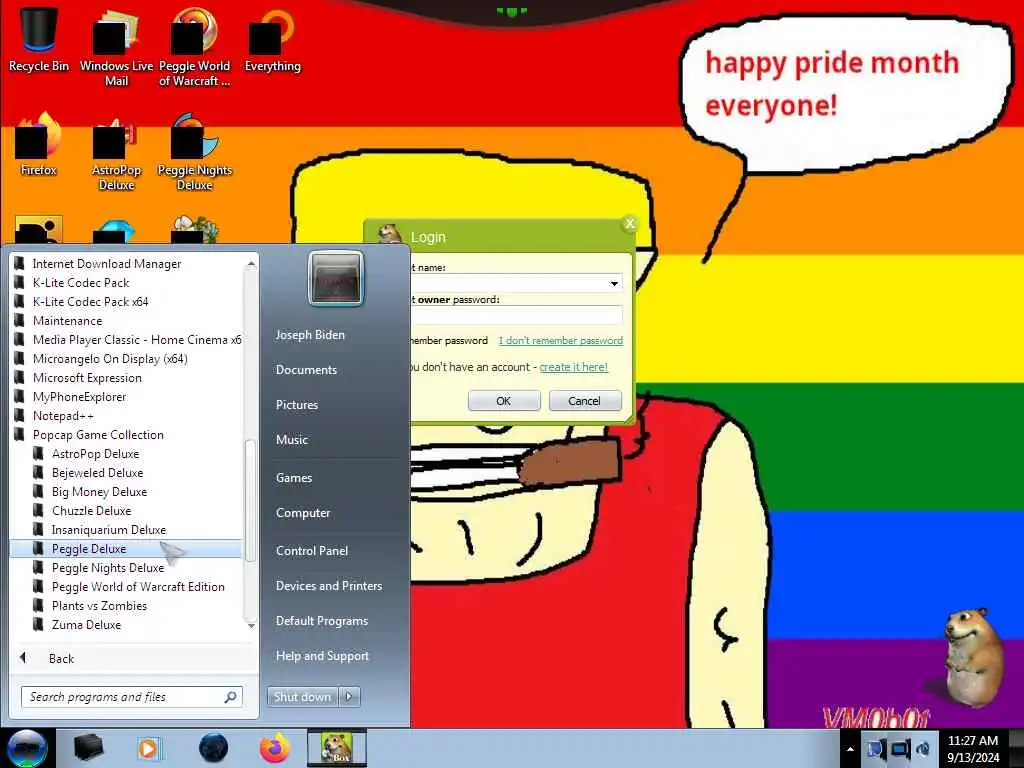Open Pictures from Start menu

click(297, 405)
